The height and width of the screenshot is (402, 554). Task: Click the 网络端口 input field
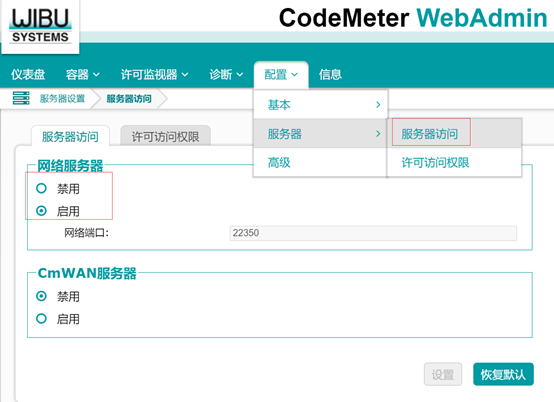click(373, 233)
